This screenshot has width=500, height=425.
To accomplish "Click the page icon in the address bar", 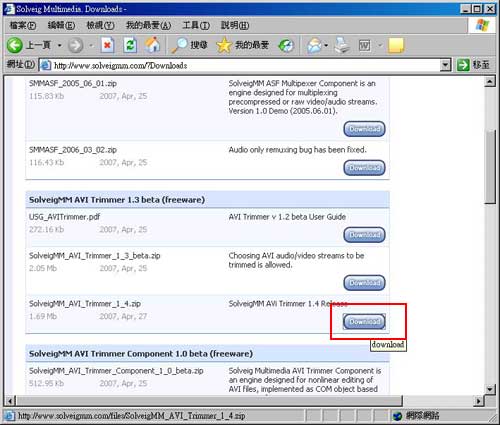I will [46, 65].
